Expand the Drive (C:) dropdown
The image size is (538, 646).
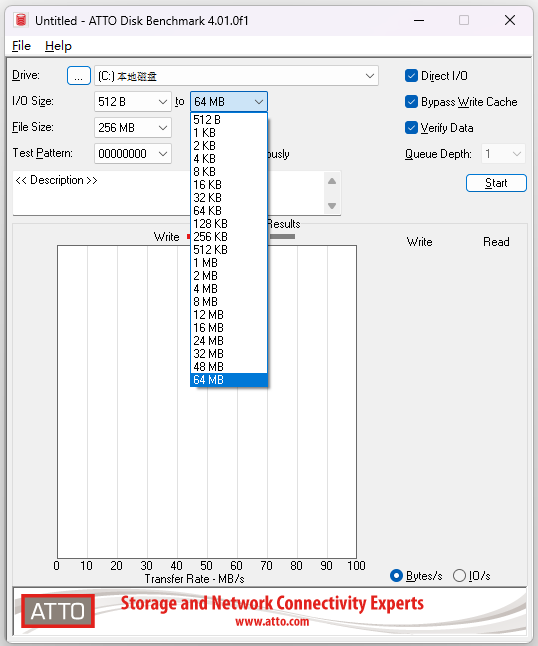coord(236,76)
